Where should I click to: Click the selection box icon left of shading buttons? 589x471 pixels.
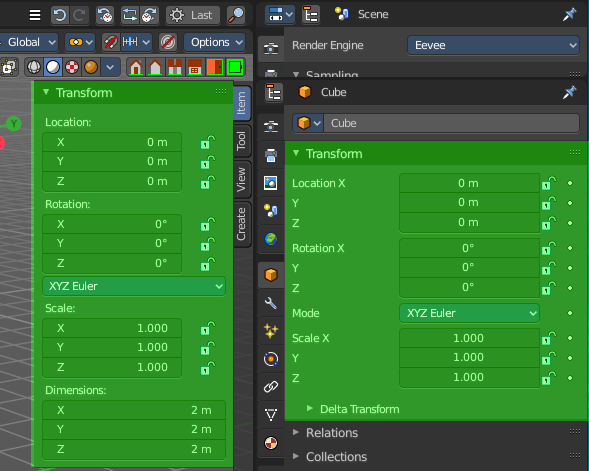click(9, 68)
